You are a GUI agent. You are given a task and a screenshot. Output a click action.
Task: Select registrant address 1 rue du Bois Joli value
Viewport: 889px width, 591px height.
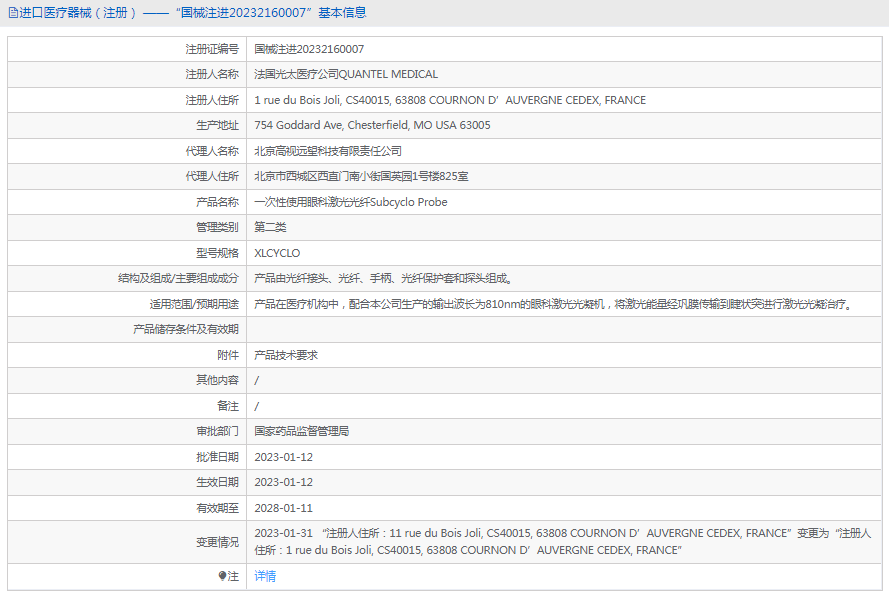pyautogui.click(x=450, y=100)
